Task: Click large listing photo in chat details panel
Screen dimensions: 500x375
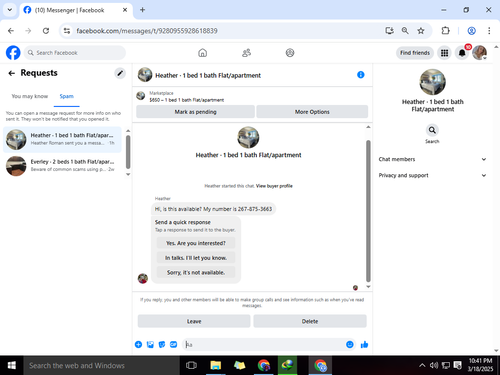Action: (x=432, y=82)
